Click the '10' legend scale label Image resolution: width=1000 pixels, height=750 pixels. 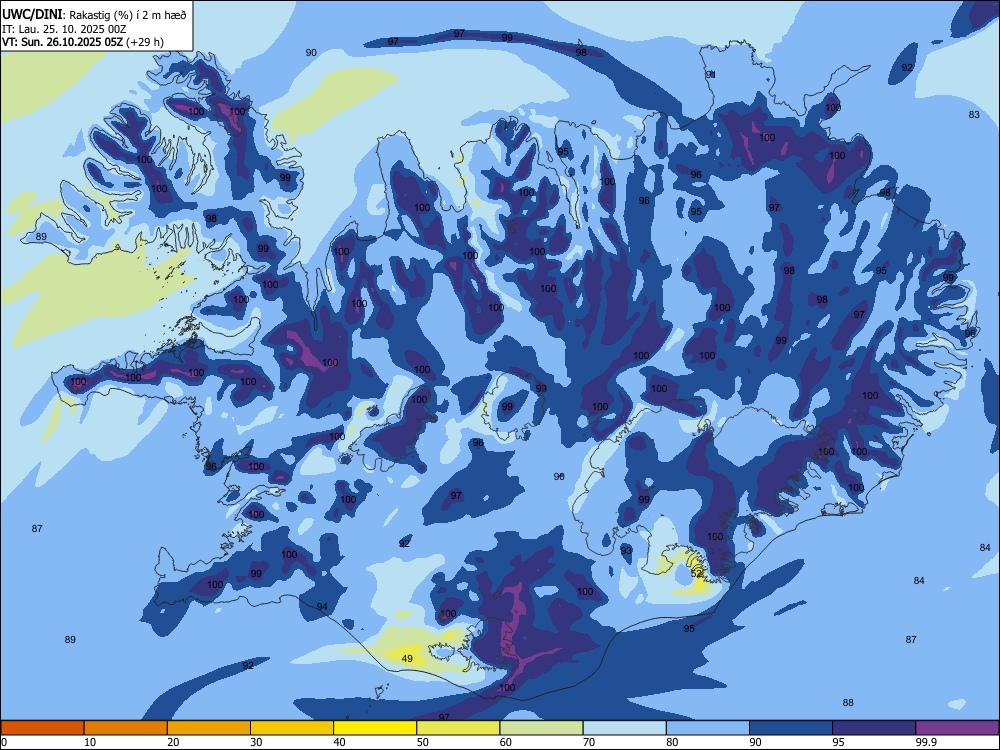click(91, 742)
